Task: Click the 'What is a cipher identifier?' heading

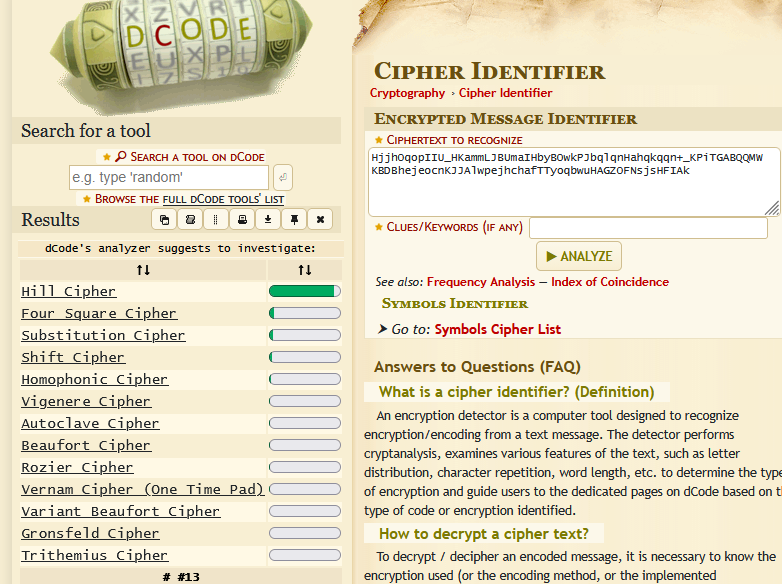Action: click(516, 392)
